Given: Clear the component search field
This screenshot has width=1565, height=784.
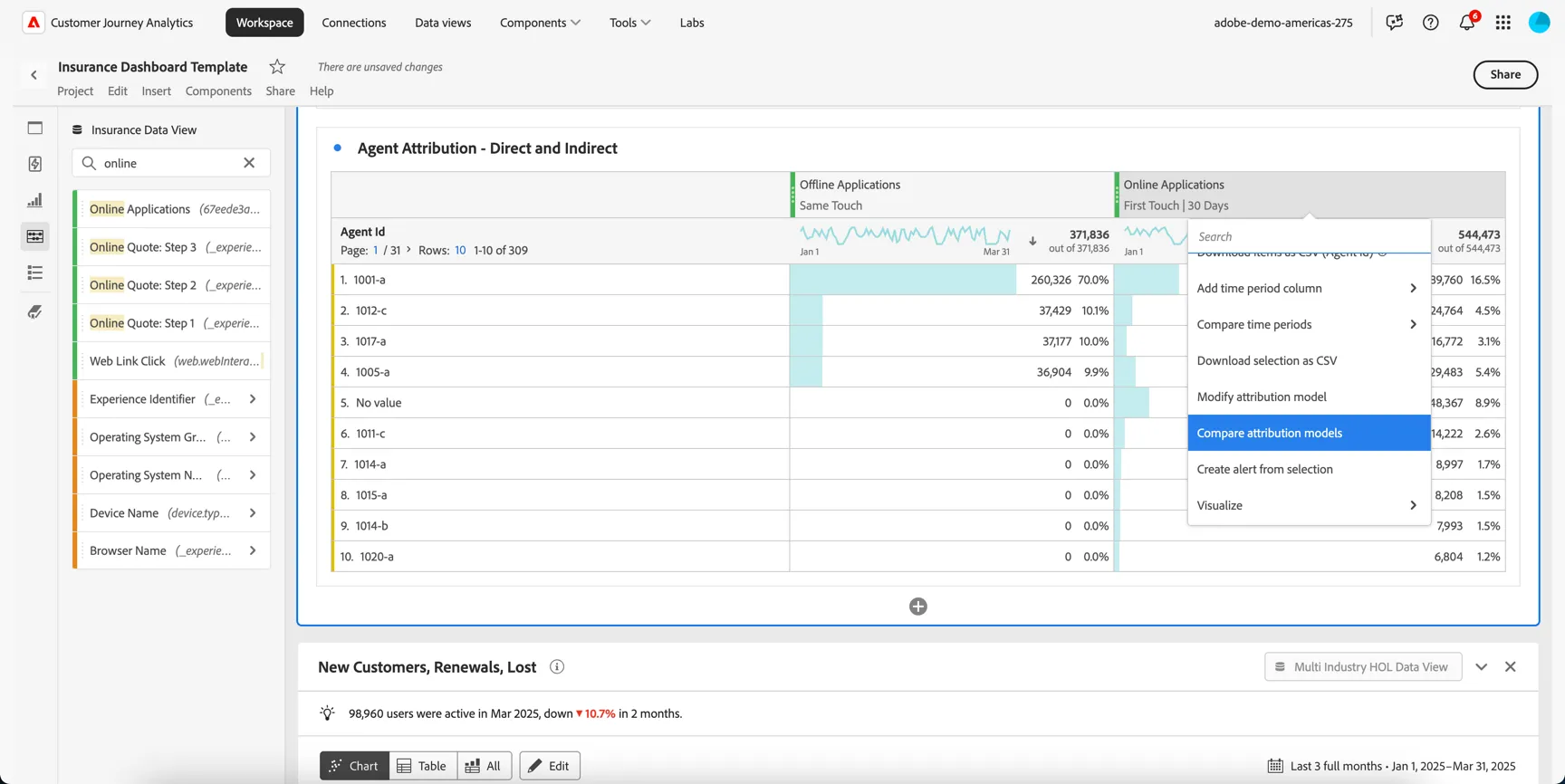Looking at the screenshot, I should (x=249, y=163).
